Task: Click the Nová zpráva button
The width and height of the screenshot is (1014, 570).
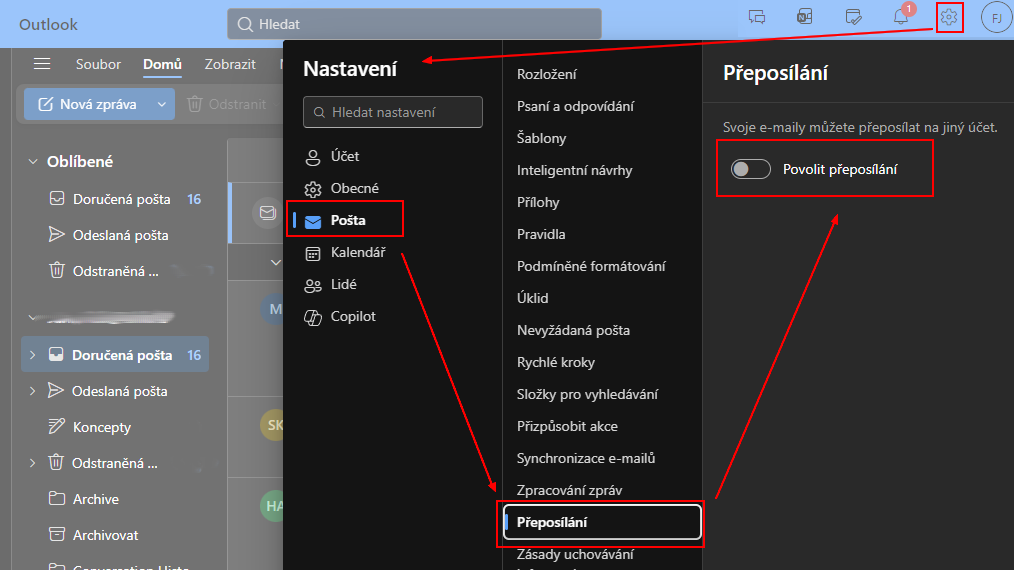Action: point(87,104)
